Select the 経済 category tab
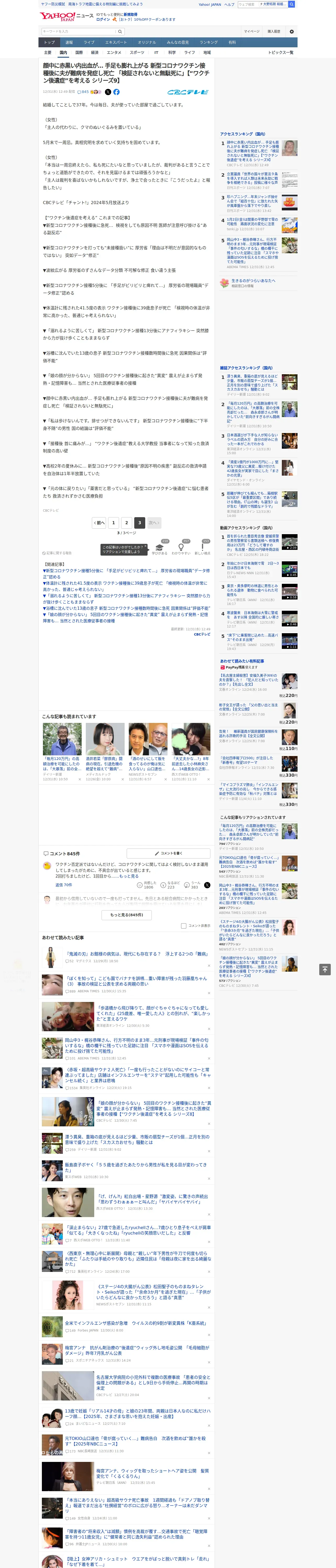Viewport: 336px width, 1568px height. (94, 53)
